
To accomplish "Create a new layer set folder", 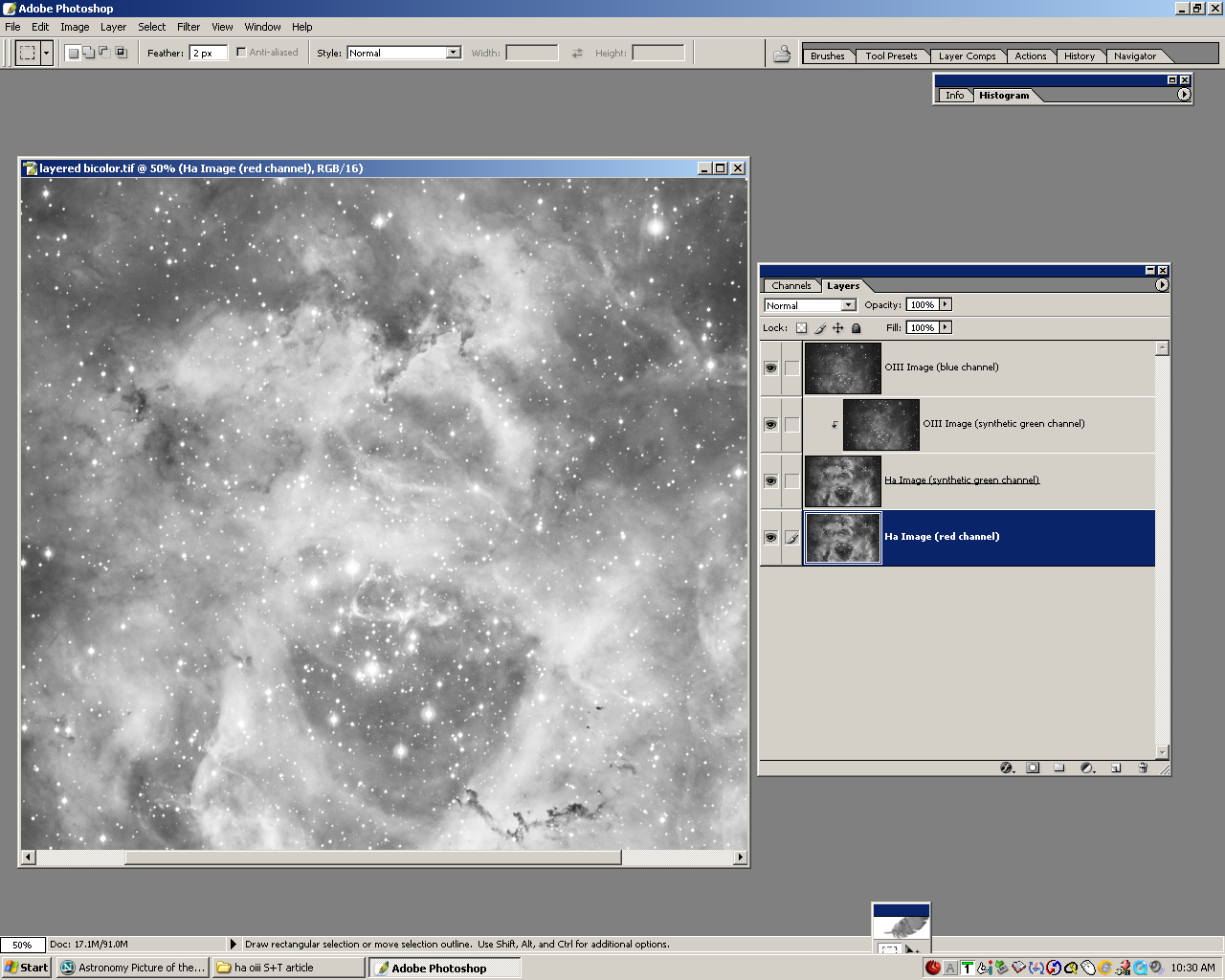I will (x=1059, y=768).
